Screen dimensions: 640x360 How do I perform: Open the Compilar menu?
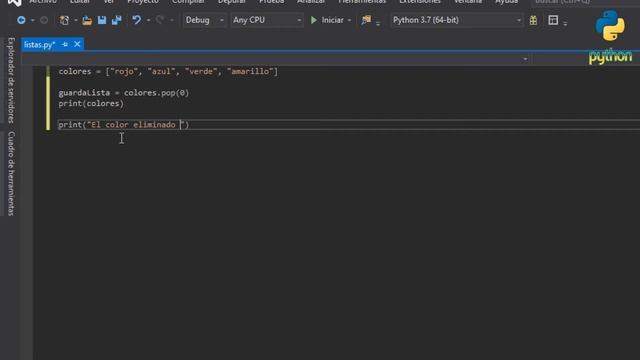pos(188,2)
